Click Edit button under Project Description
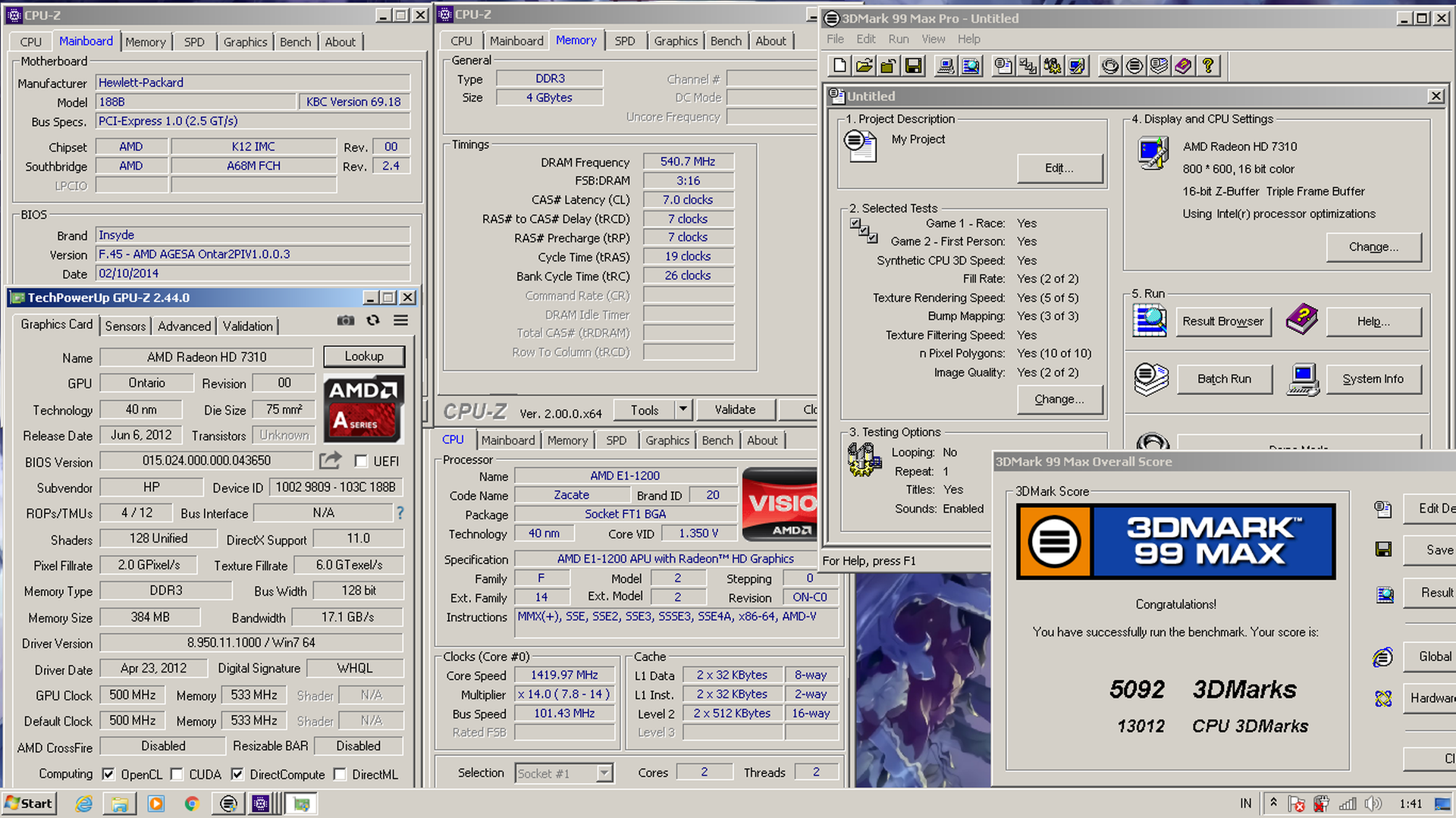Image resolution: width=1456 pixels, height=818 pixels. point(1059,168)
